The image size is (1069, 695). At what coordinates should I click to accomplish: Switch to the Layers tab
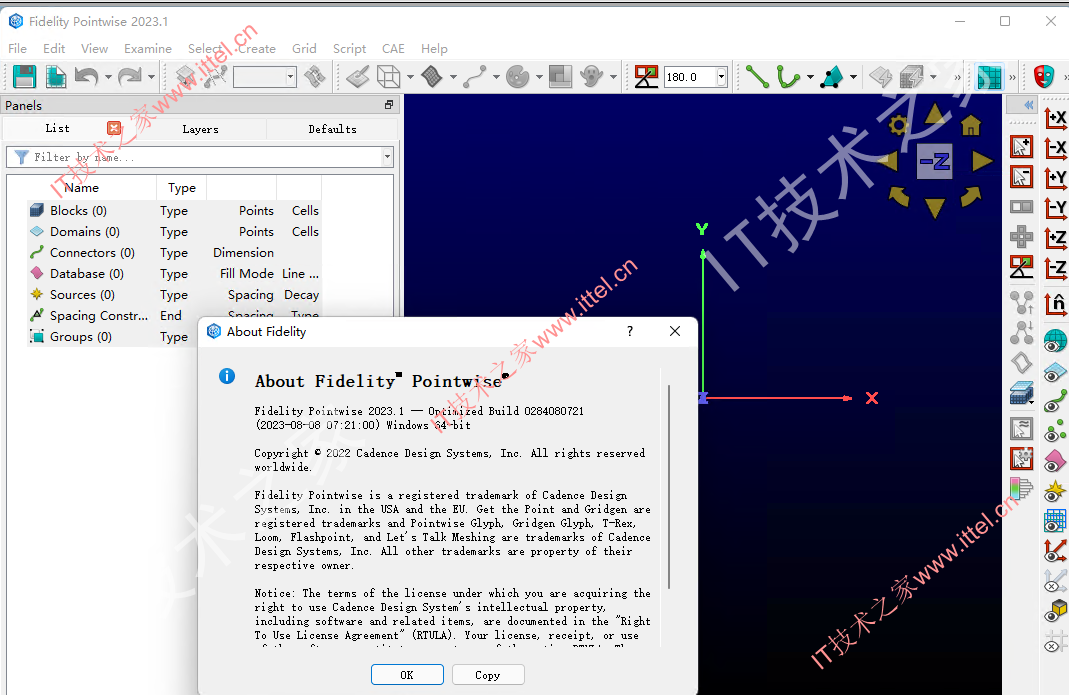pos(200,129)
